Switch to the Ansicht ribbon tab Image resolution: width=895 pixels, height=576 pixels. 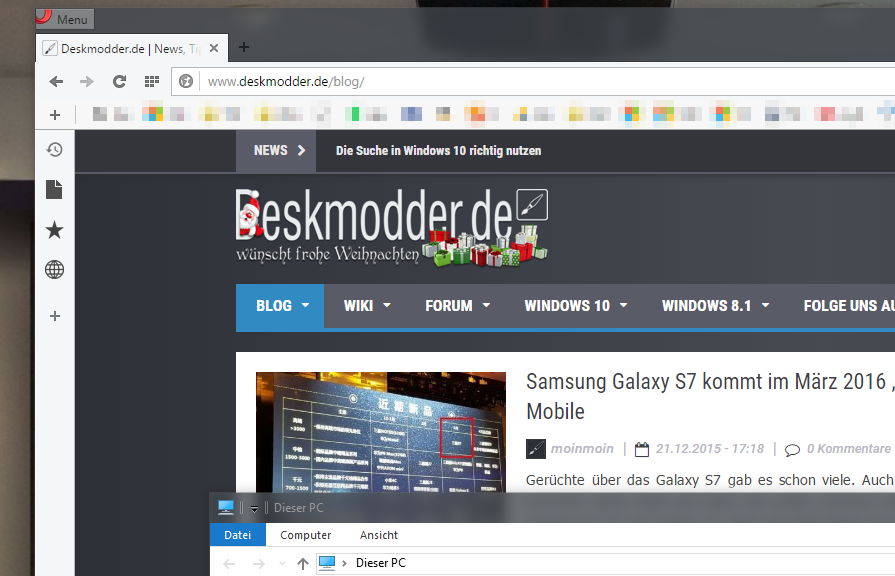[379, 535]
